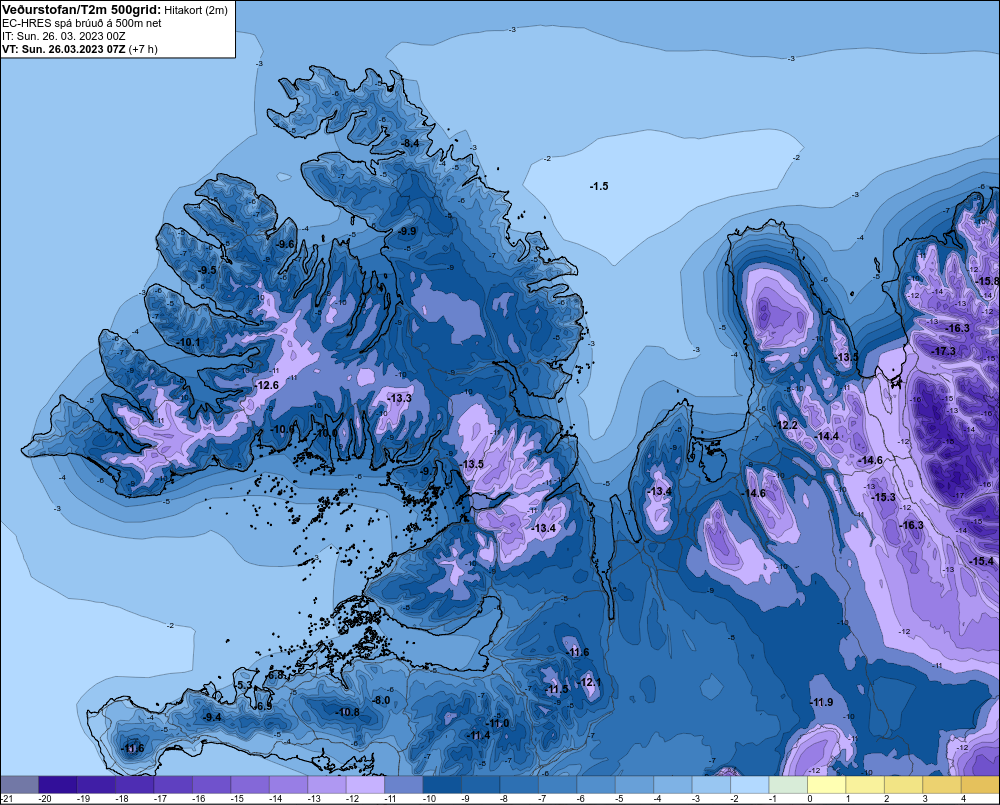
Task: Select the -2 pale blue legend swatch
Action: pos(749,784)
